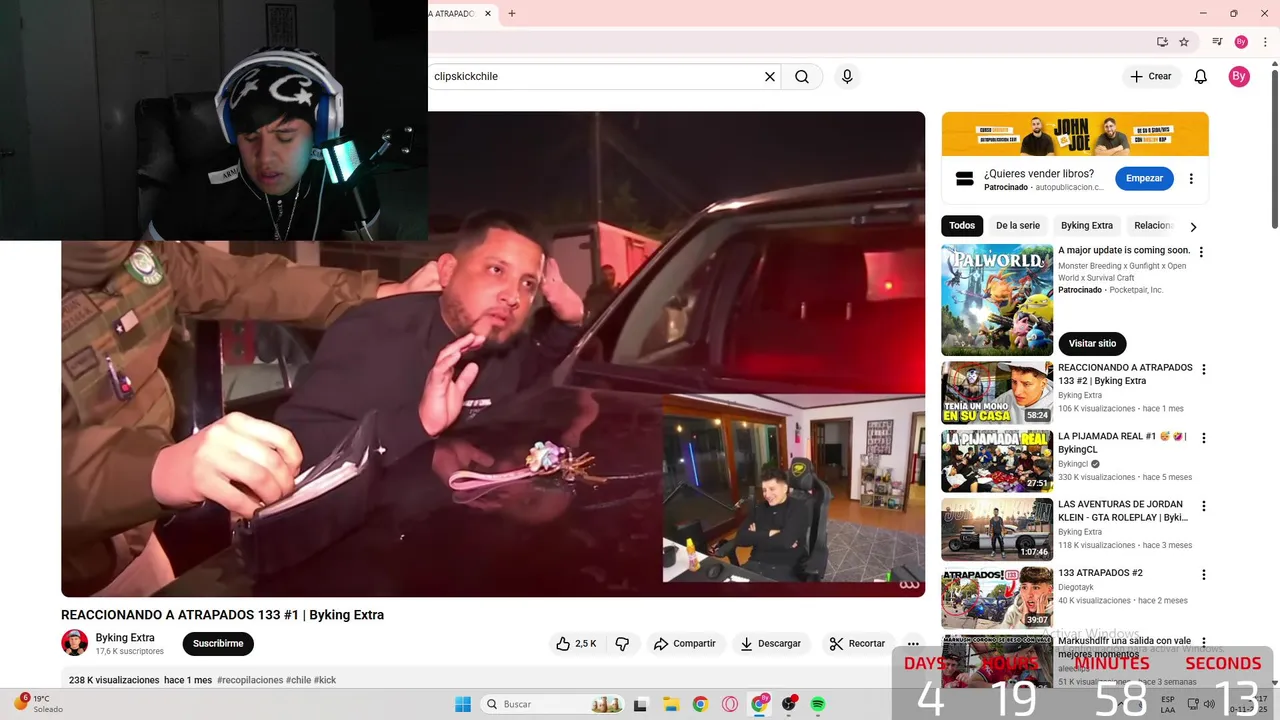The image size is (1280, 720).
Task: Click the Recortar clip button
Action: coord(857,644)
